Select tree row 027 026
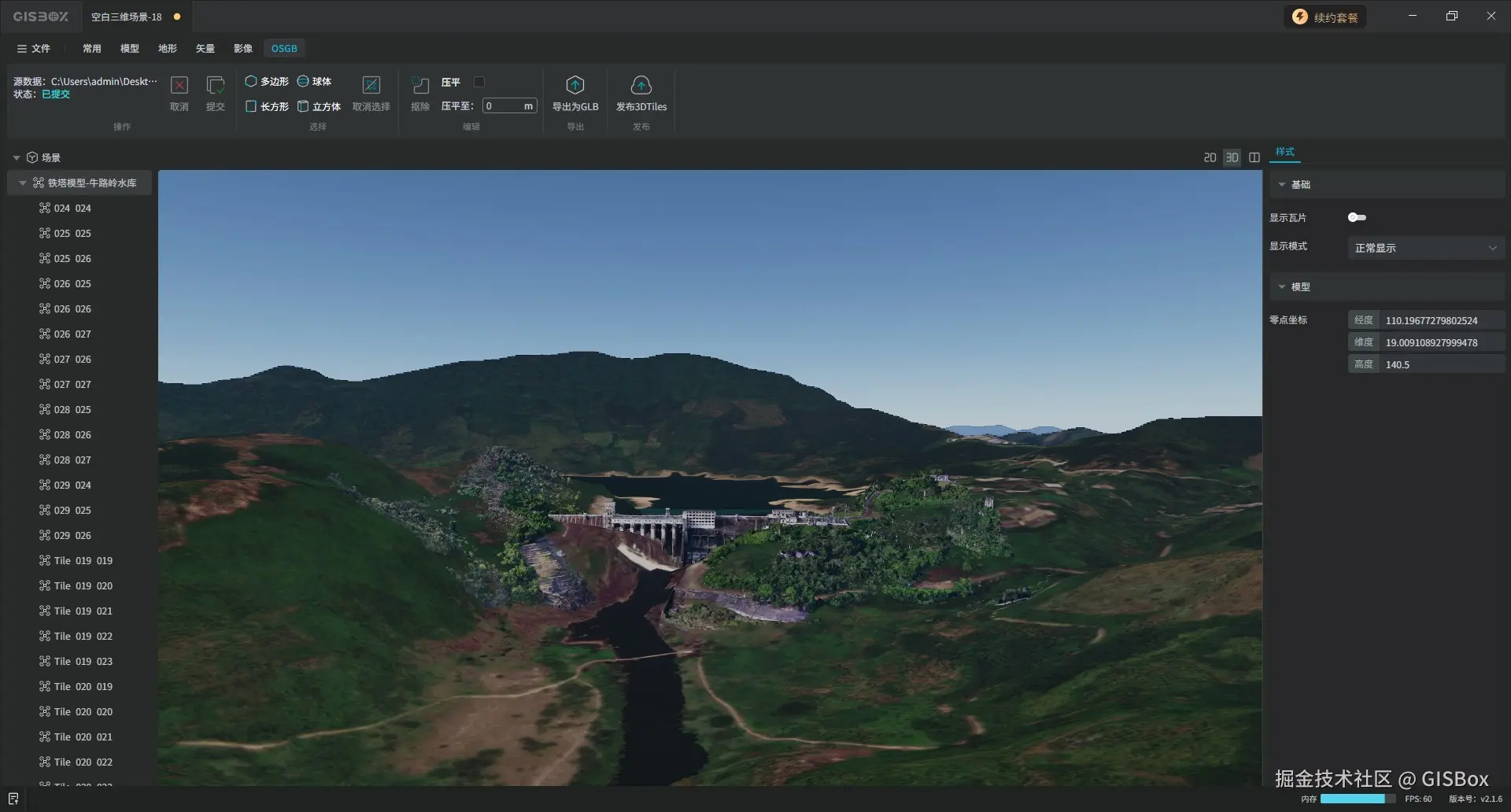Viewport: 1511px width, 812px height. coord(79,359)
